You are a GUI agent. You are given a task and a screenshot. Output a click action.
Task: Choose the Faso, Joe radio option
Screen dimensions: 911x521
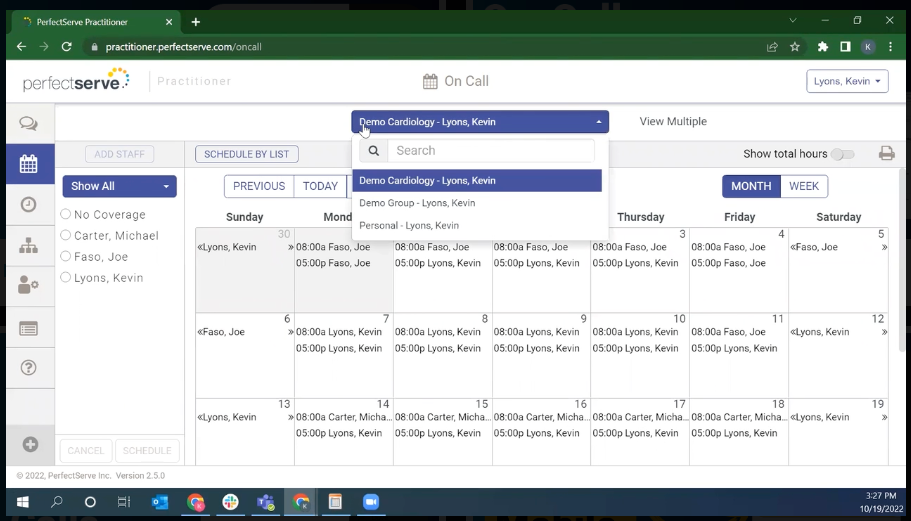(x=66, y=257)
